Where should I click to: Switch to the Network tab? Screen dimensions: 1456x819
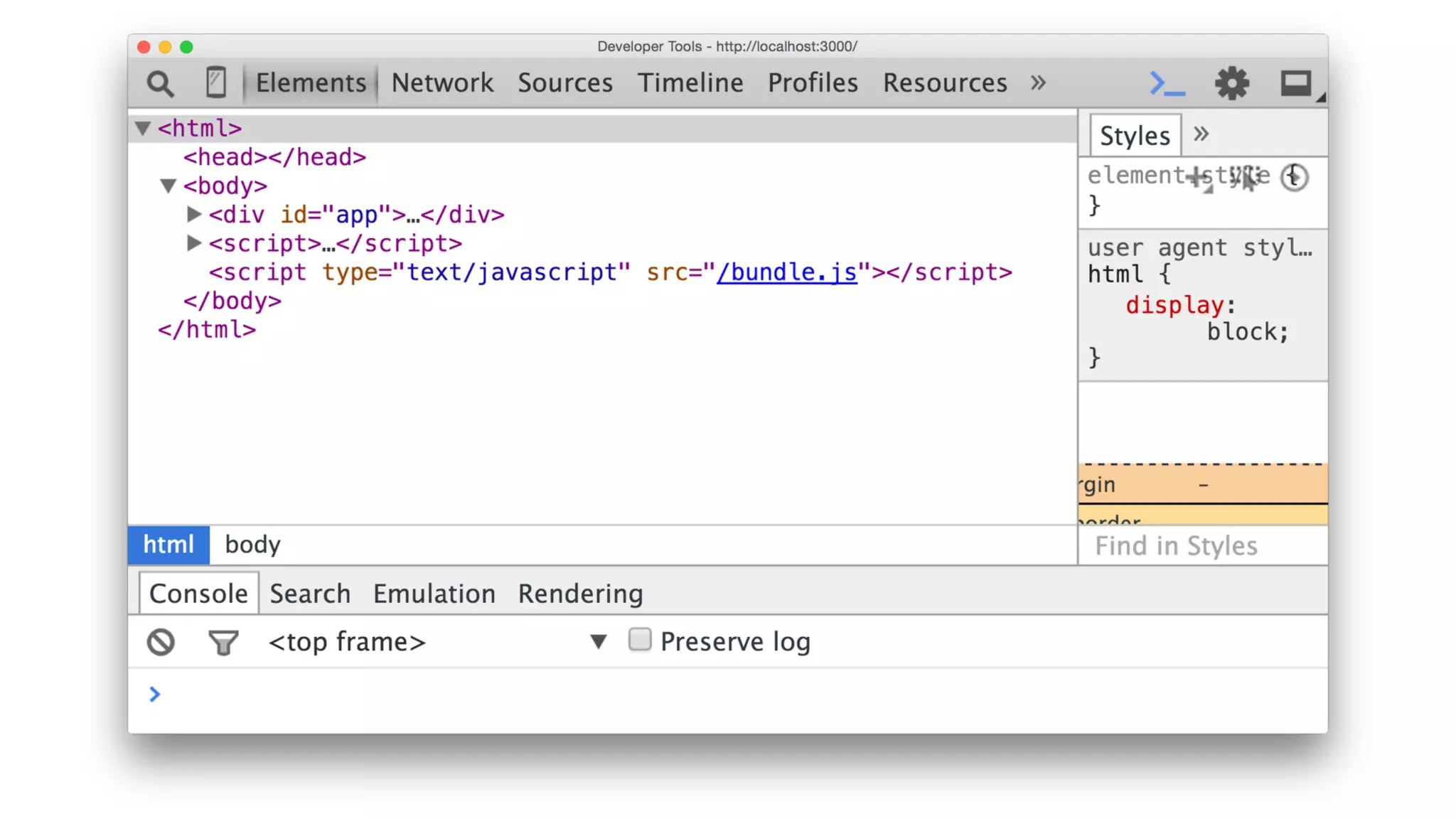point(441,82)
